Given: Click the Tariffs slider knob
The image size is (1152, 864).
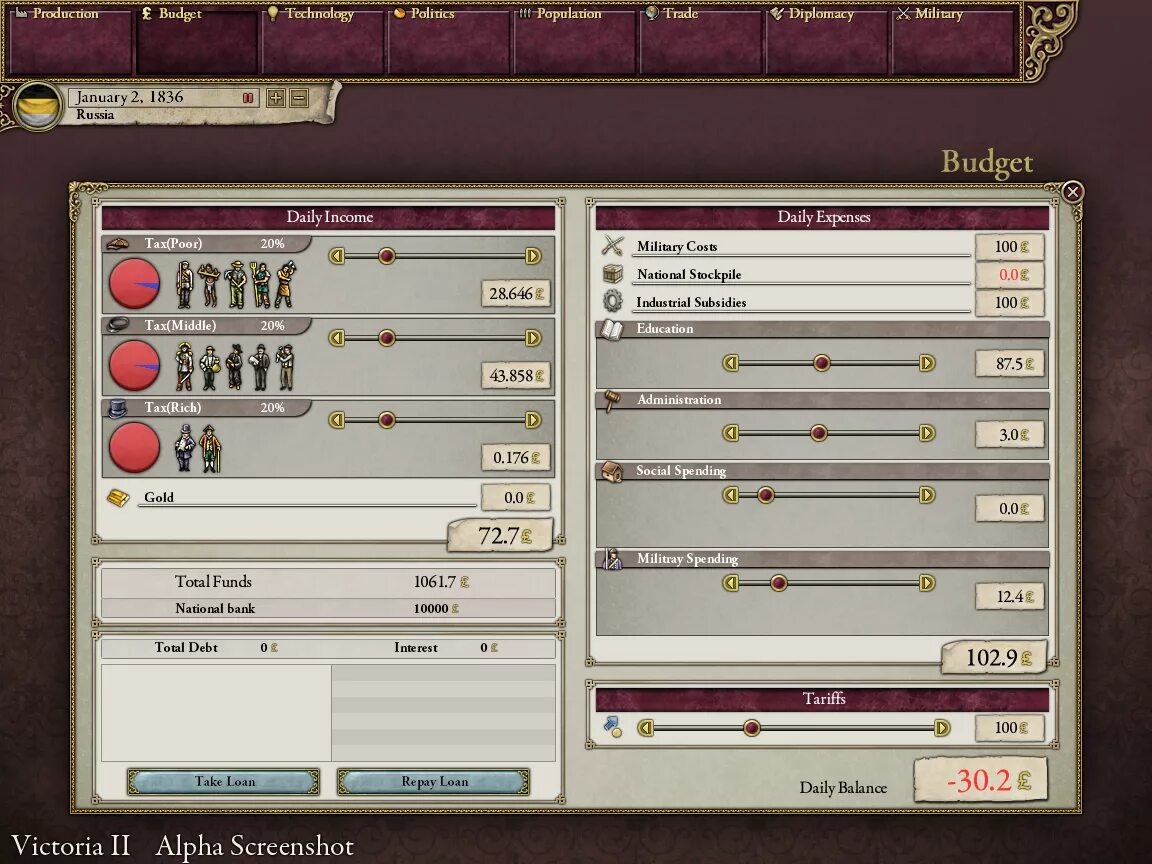Looking at the screenshot, I should pyautogui.click(x=751, y=728).
